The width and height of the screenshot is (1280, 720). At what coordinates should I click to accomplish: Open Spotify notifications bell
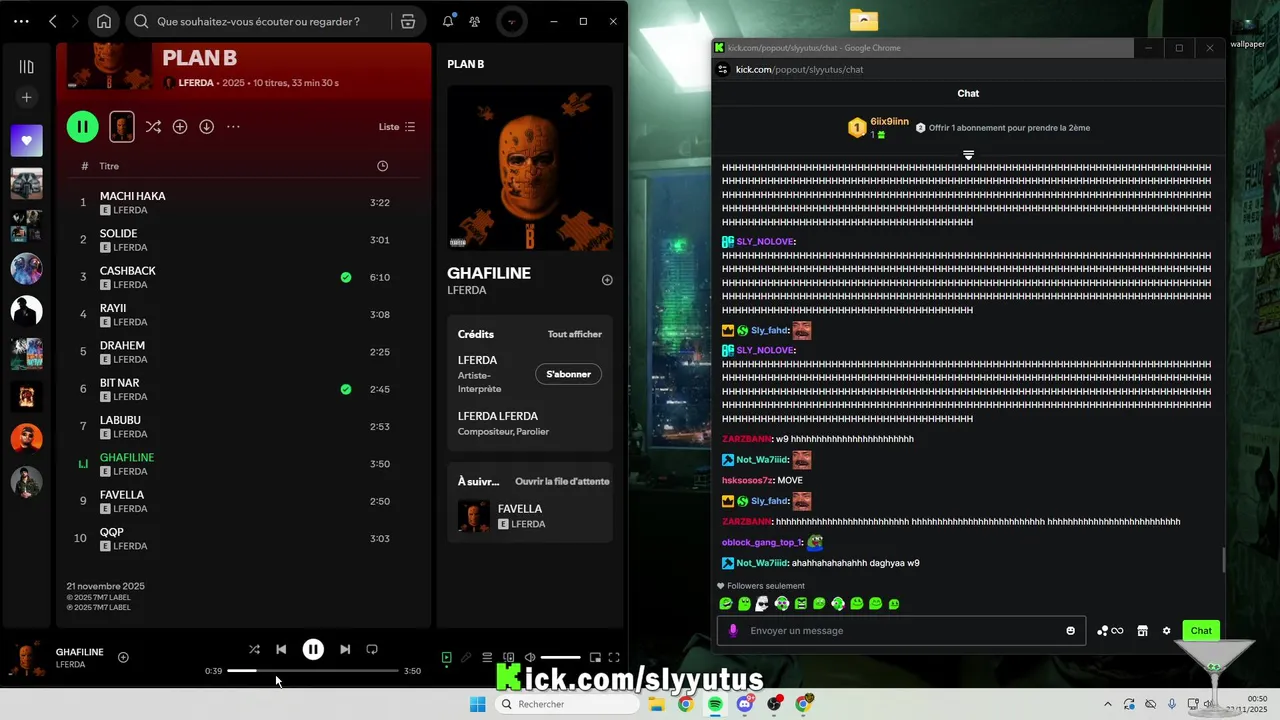(x=448, y=21)
